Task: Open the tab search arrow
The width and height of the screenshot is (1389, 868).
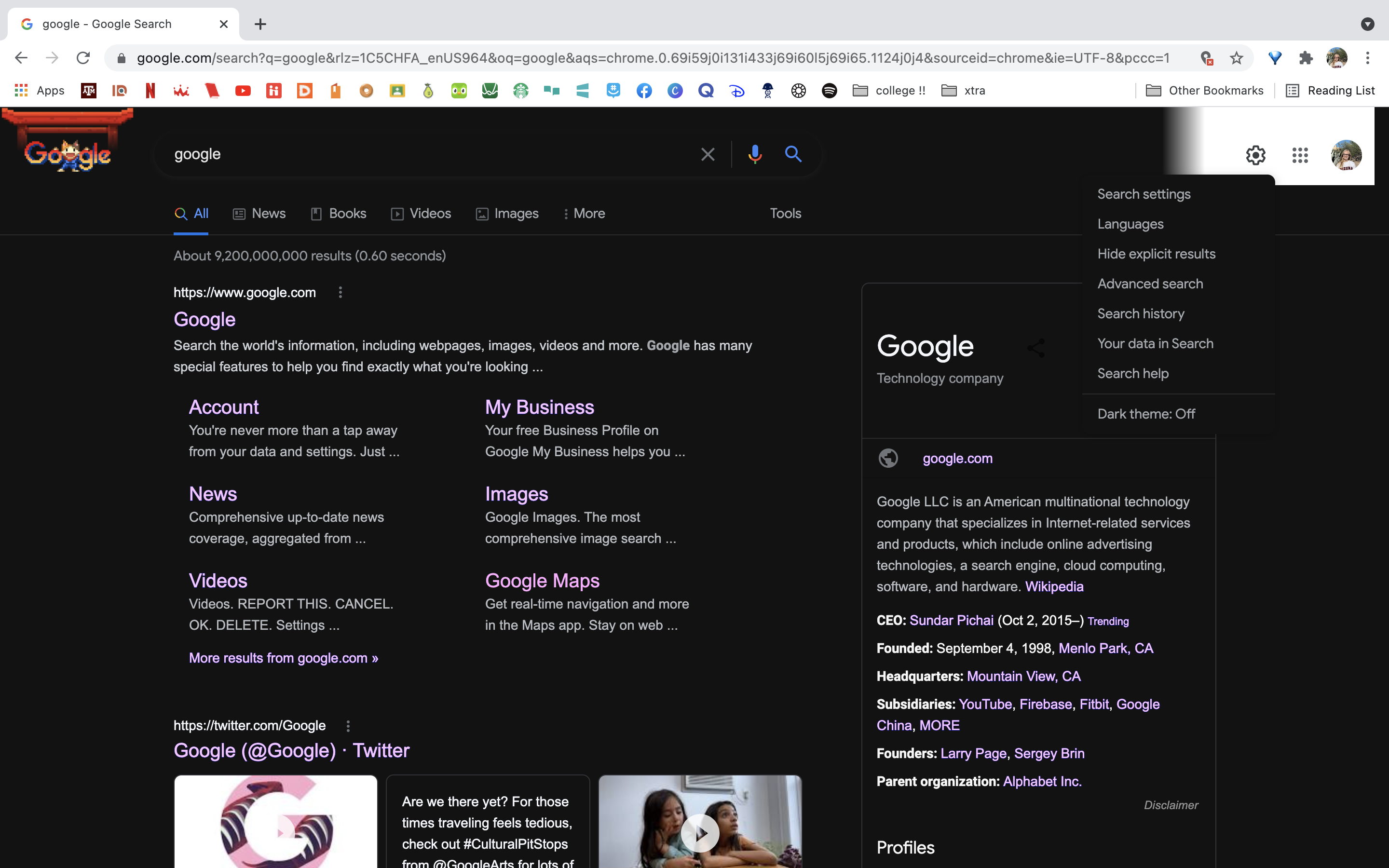Action: [1368, 24]
